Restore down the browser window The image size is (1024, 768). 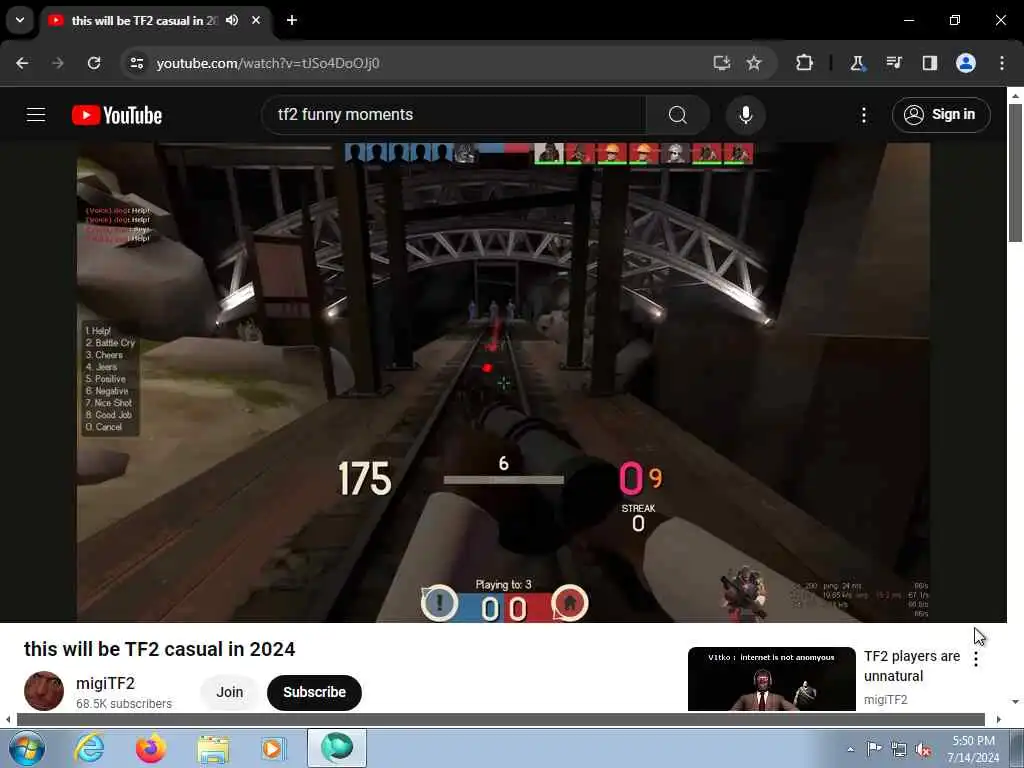coord(955,20)
